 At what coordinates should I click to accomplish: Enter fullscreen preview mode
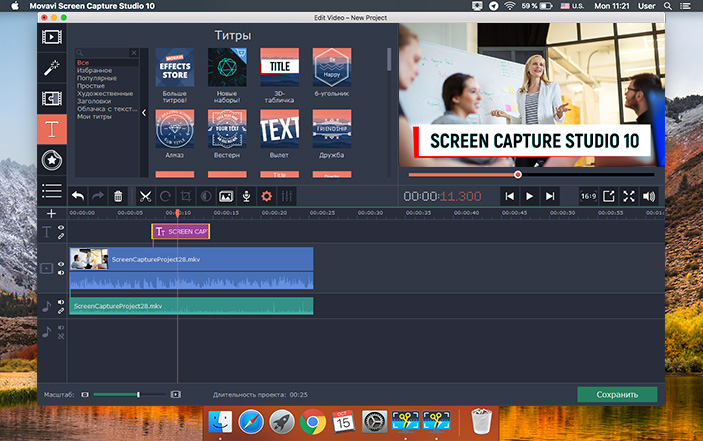(x=629, y=196)
